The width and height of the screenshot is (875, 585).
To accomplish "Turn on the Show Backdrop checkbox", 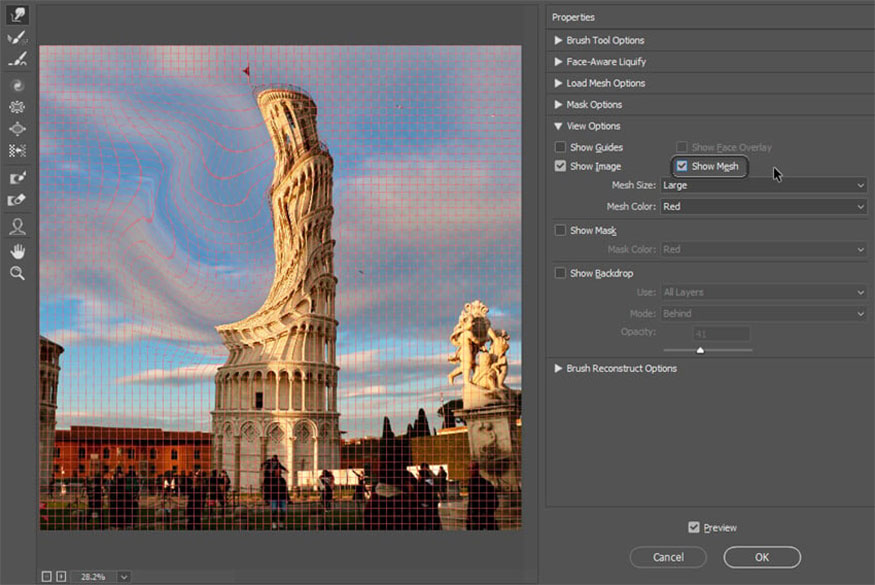I will [561, 273].
